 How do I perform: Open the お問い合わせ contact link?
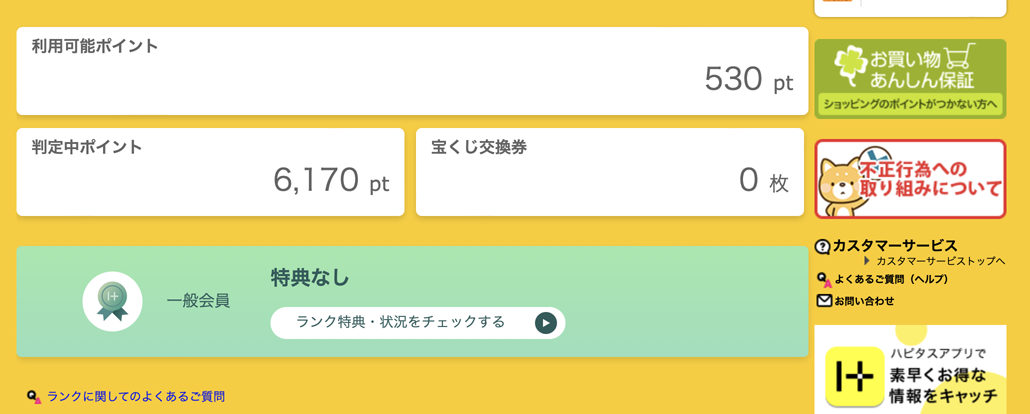coord(864,302)
